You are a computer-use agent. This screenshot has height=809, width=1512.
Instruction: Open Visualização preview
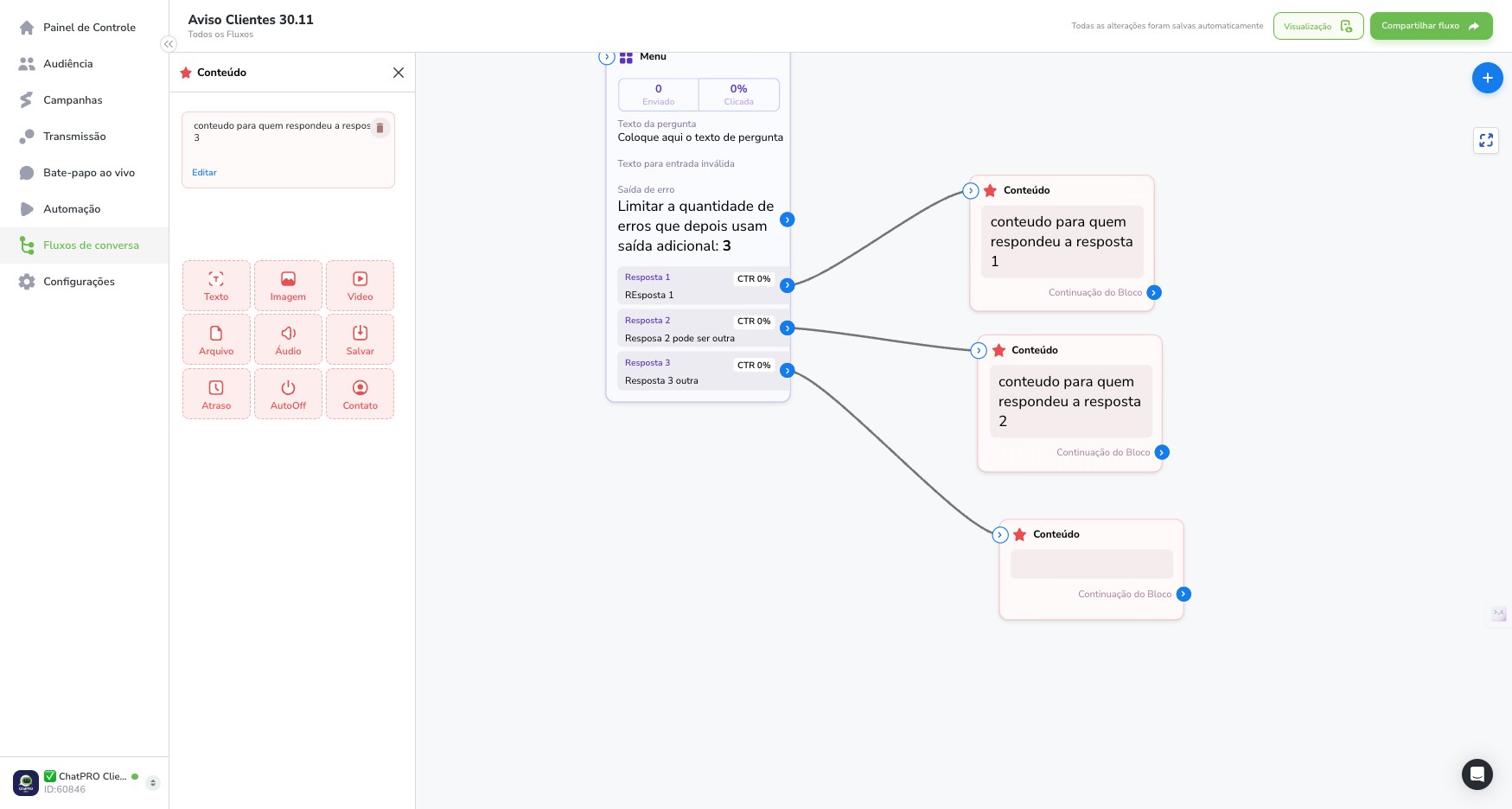(1318, 26)
